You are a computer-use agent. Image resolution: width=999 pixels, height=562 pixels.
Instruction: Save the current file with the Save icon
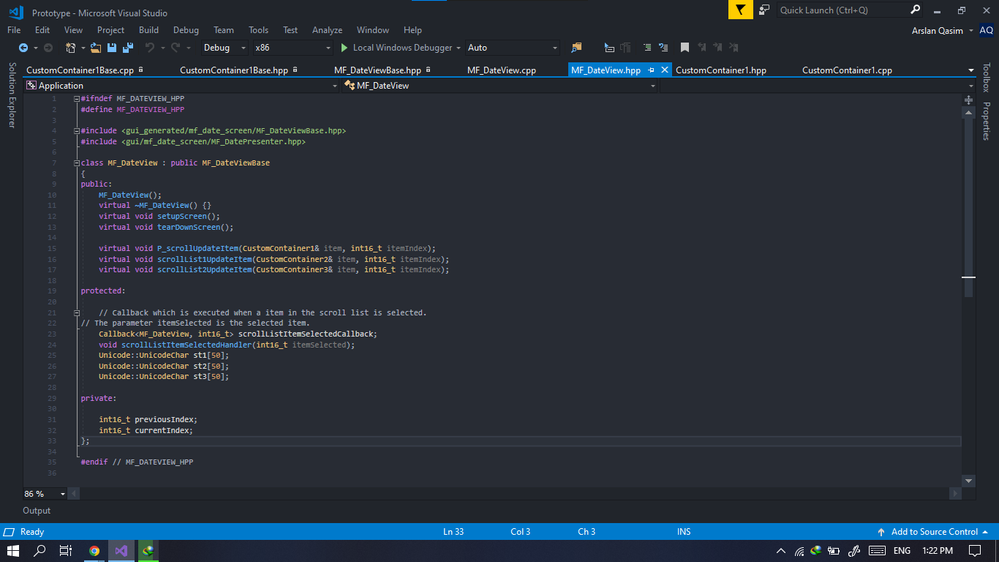111,48
